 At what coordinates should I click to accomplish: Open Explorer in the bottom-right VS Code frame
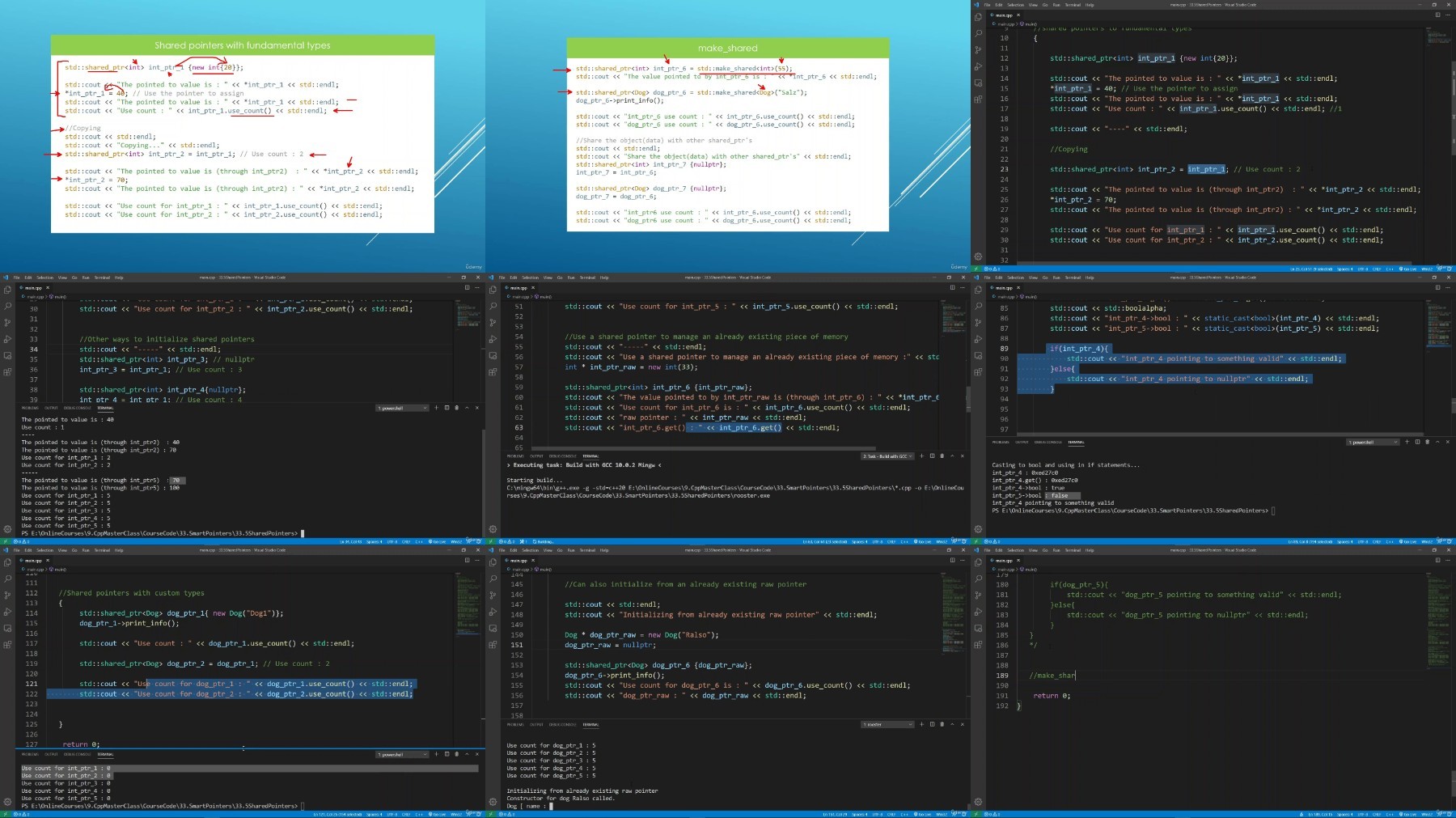pos(978,562)
